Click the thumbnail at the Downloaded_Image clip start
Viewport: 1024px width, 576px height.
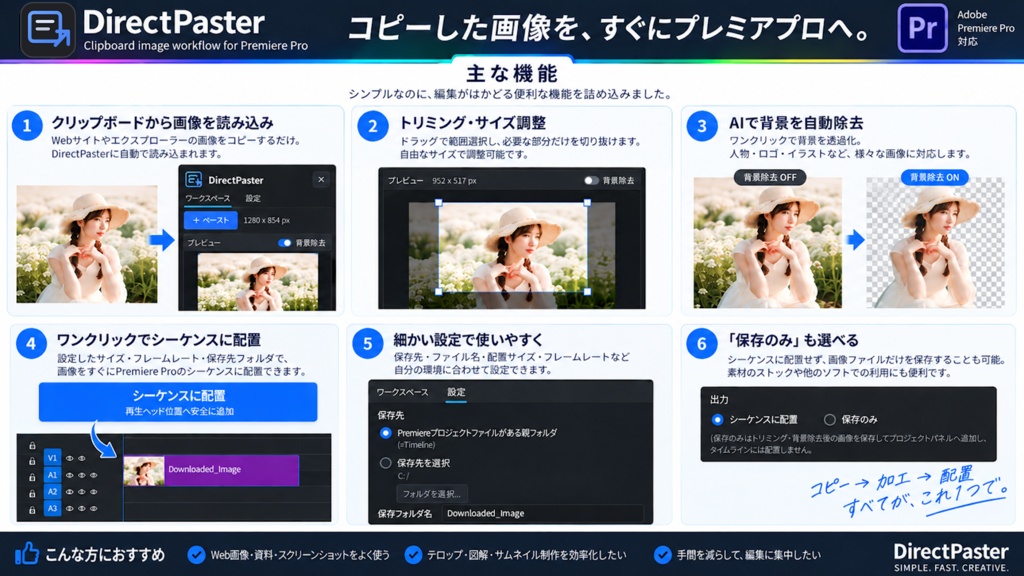point(144,470)
